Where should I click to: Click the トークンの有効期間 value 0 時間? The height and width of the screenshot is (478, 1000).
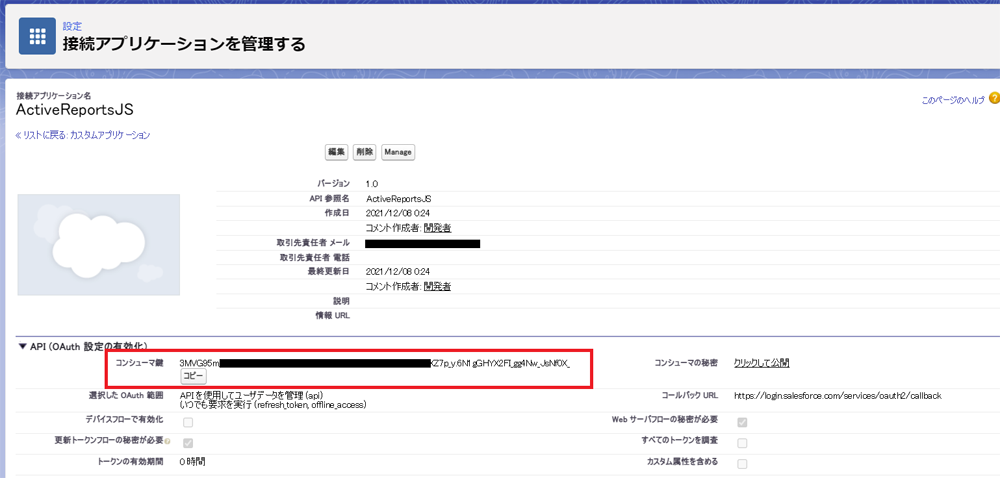click(193, 460)
